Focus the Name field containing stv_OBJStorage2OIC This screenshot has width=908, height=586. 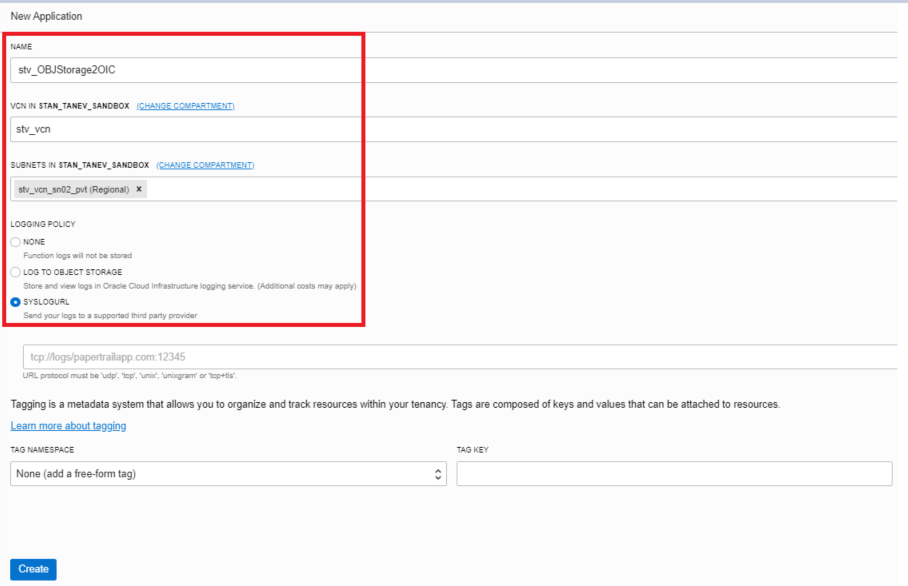tap(450, 70)
